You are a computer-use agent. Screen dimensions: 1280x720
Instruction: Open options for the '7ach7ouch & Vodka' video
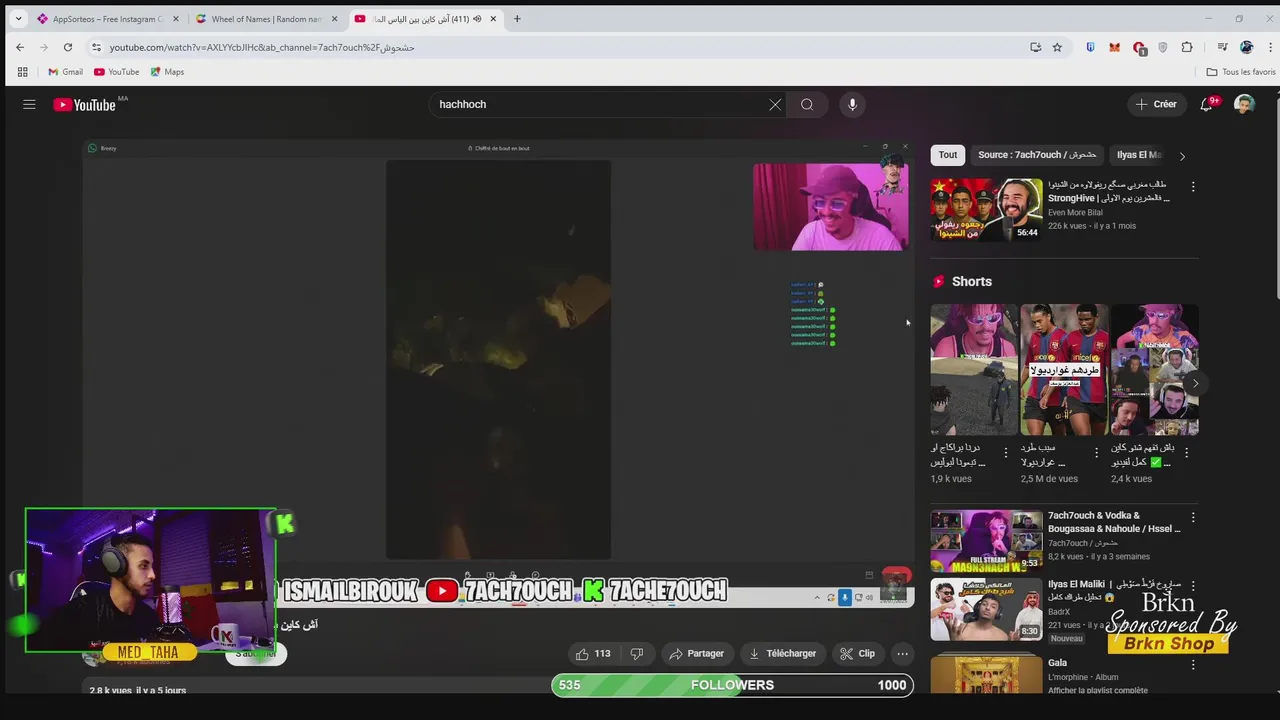click(1192, 518)
